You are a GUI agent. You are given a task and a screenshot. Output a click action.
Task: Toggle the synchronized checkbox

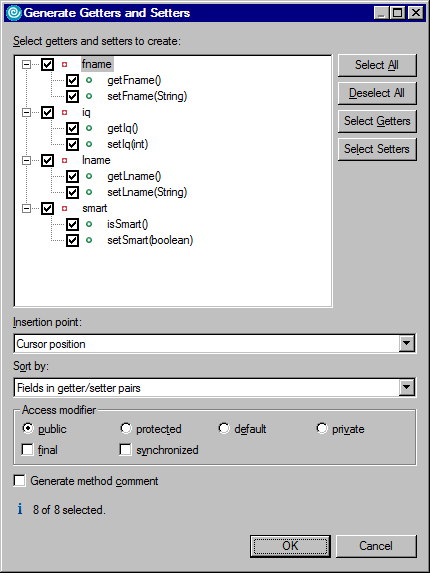coord(125,449)
